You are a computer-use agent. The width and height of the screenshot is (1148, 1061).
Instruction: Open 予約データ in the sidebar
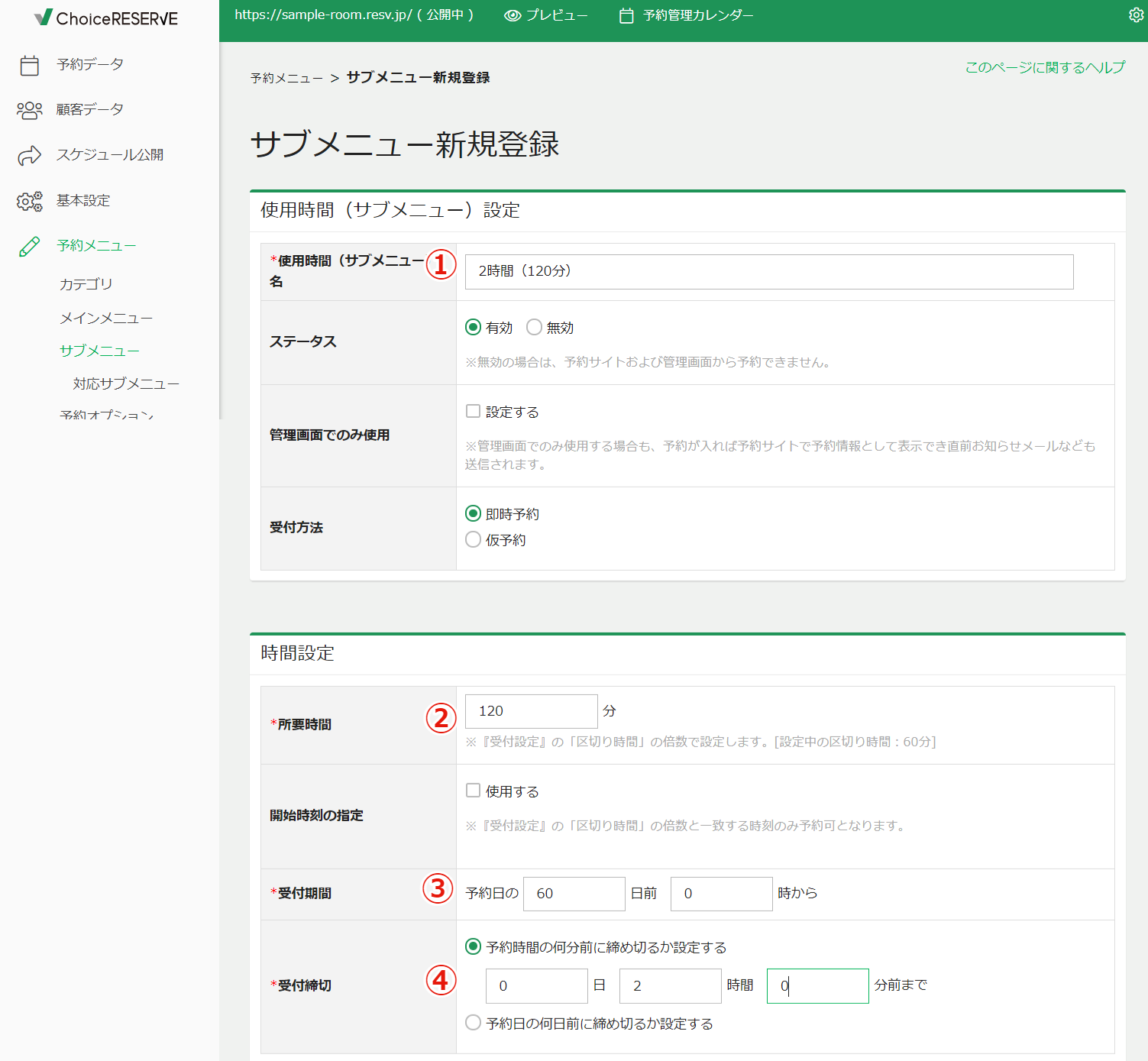click(x=89, y=64)
